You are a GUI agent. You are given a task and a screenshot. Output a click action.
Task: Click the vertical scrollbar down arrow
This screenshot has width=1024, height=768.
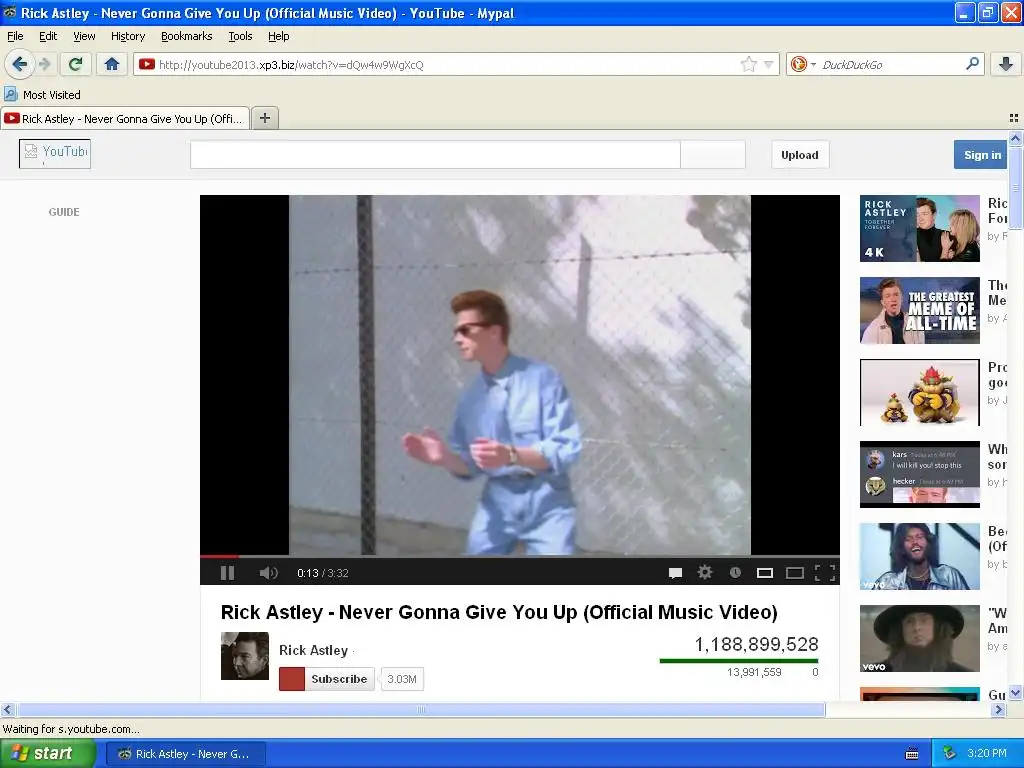1016,693
